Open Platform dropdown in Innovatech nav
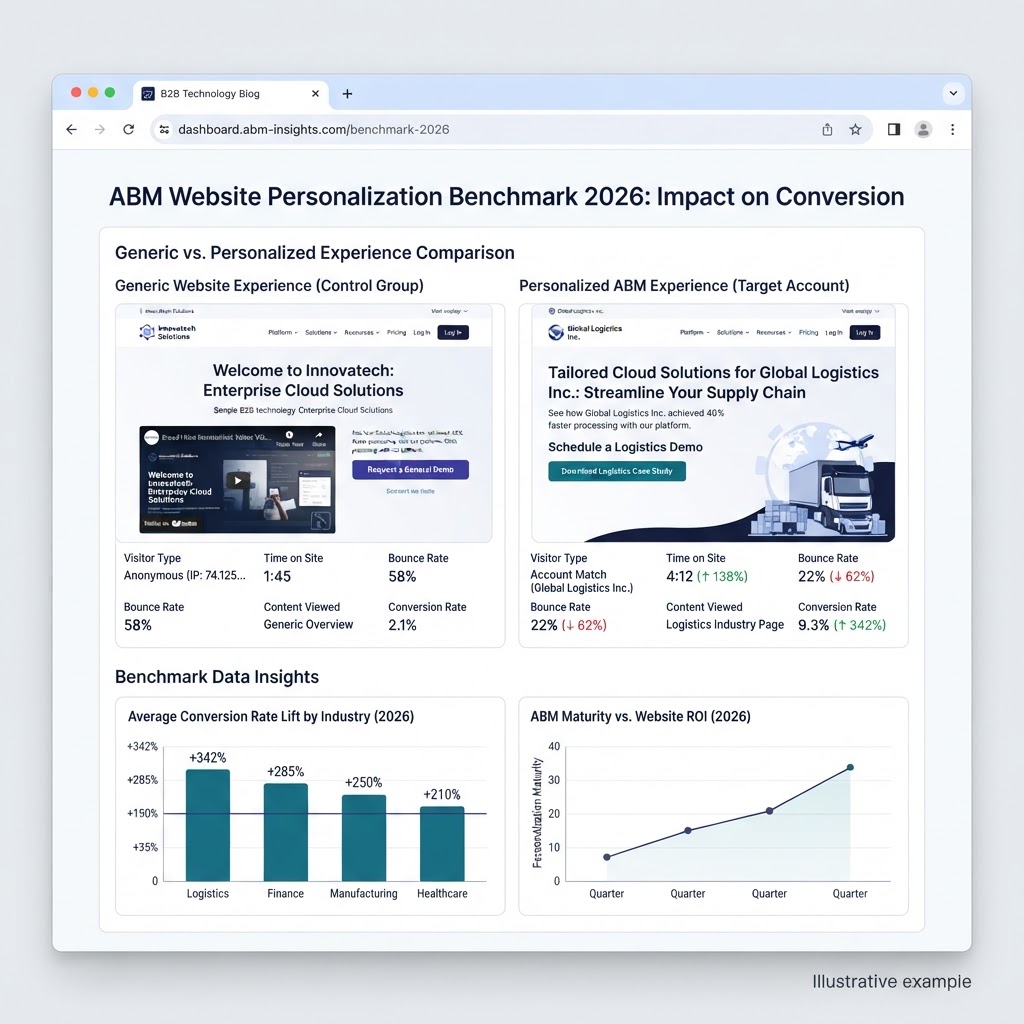 283,332
